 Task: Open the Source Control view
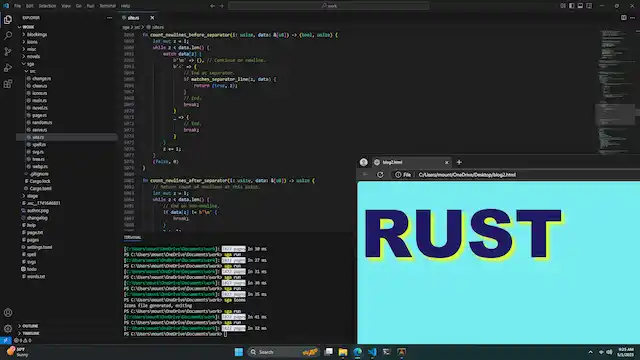click(8, 51)
